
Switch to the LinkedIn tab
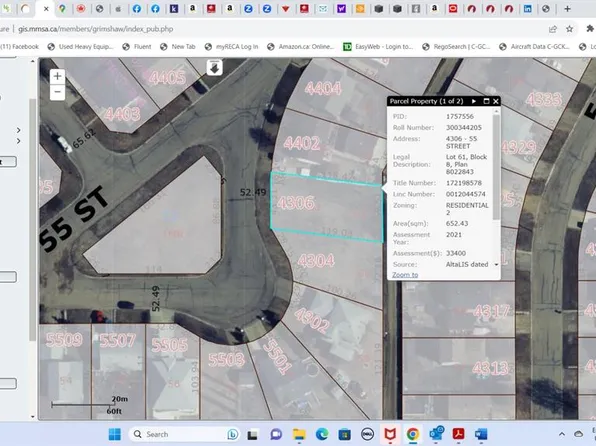(x=528, y=9)
